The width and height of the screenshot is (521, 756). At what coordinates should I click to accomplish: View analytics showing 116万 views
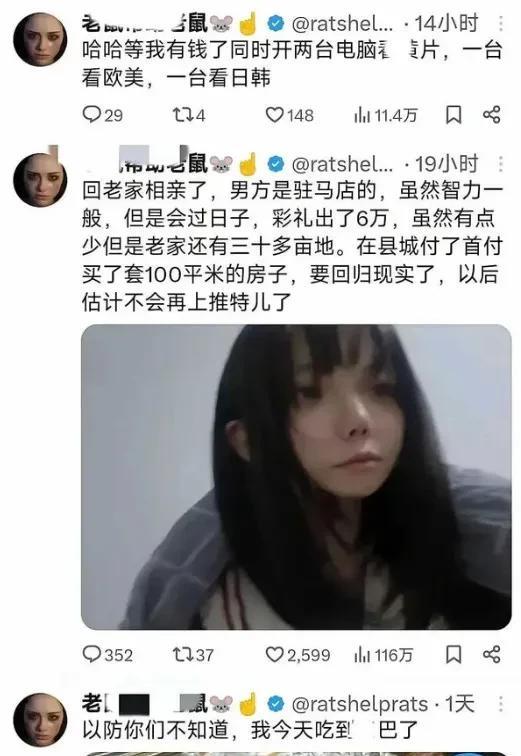pyautogui.click(x=384, y=654)
